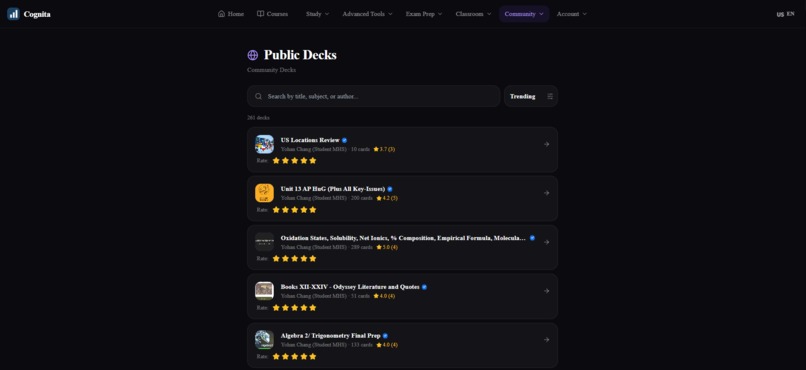The image size is (806, 370).
Task: Click US Locations Review deck thumbnail
Action: [x=264, y=144]
